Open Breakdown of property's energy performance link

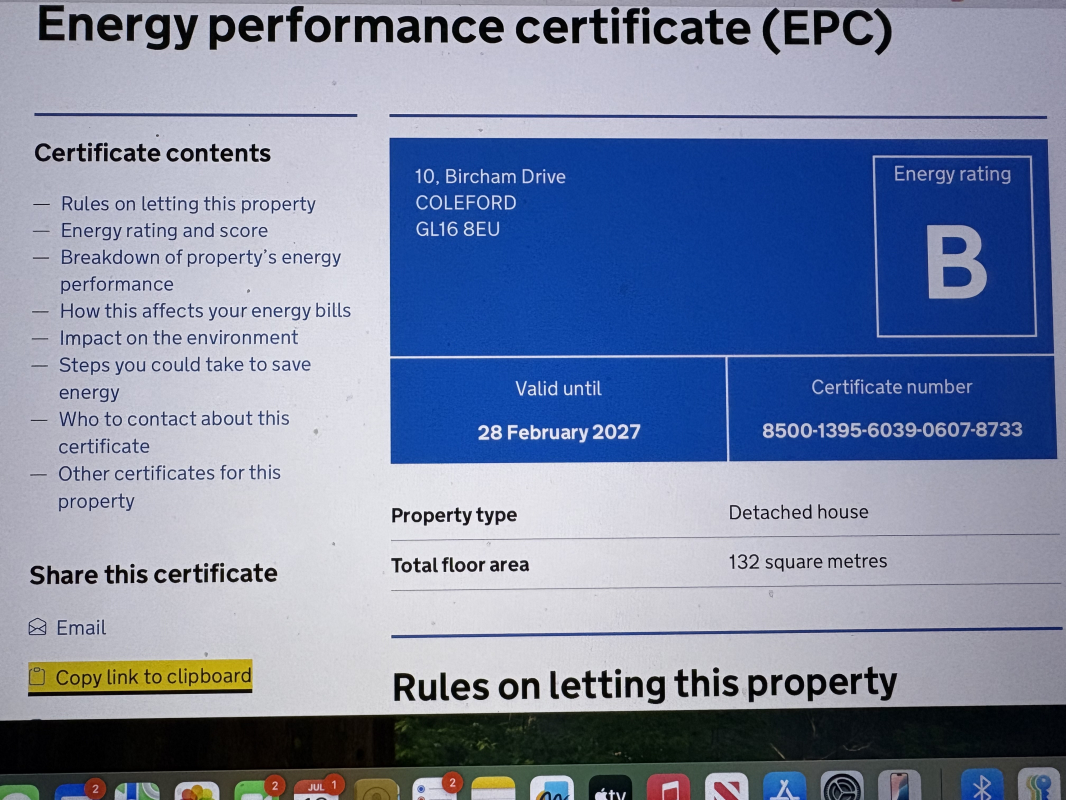click(x=200, y=258)
